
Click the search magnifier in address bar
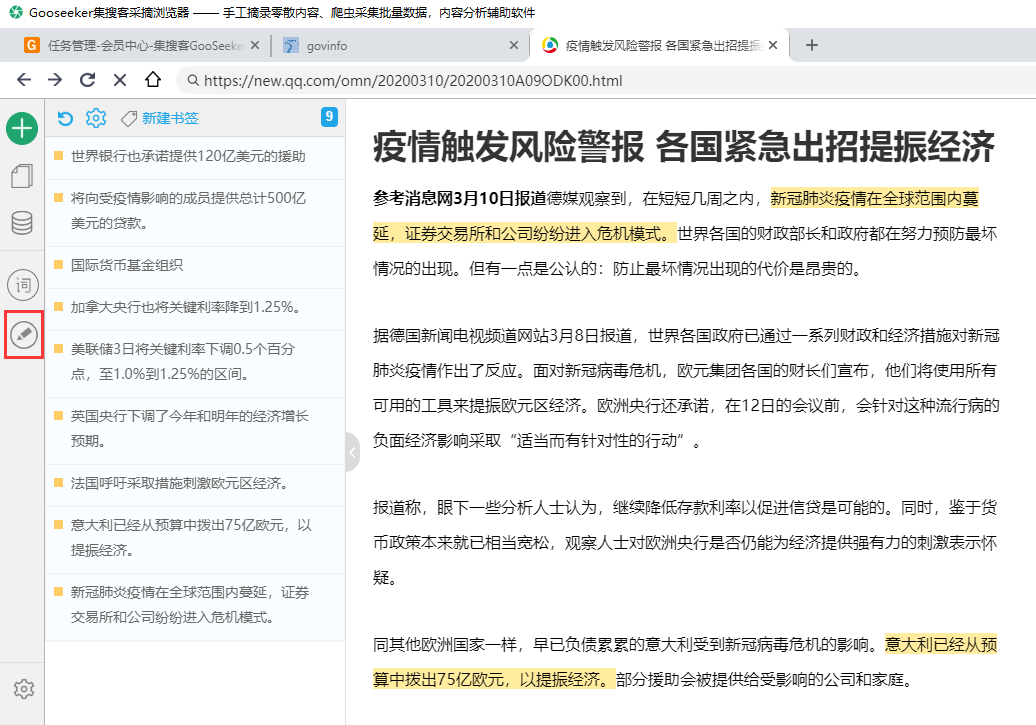point(193,81)
